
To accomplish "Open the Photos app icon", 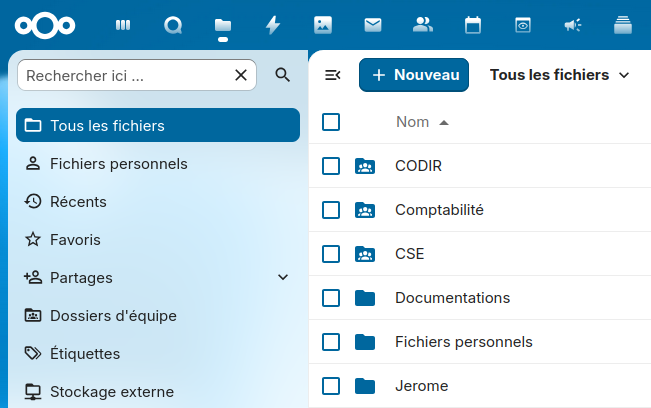I will click(323, 25).
